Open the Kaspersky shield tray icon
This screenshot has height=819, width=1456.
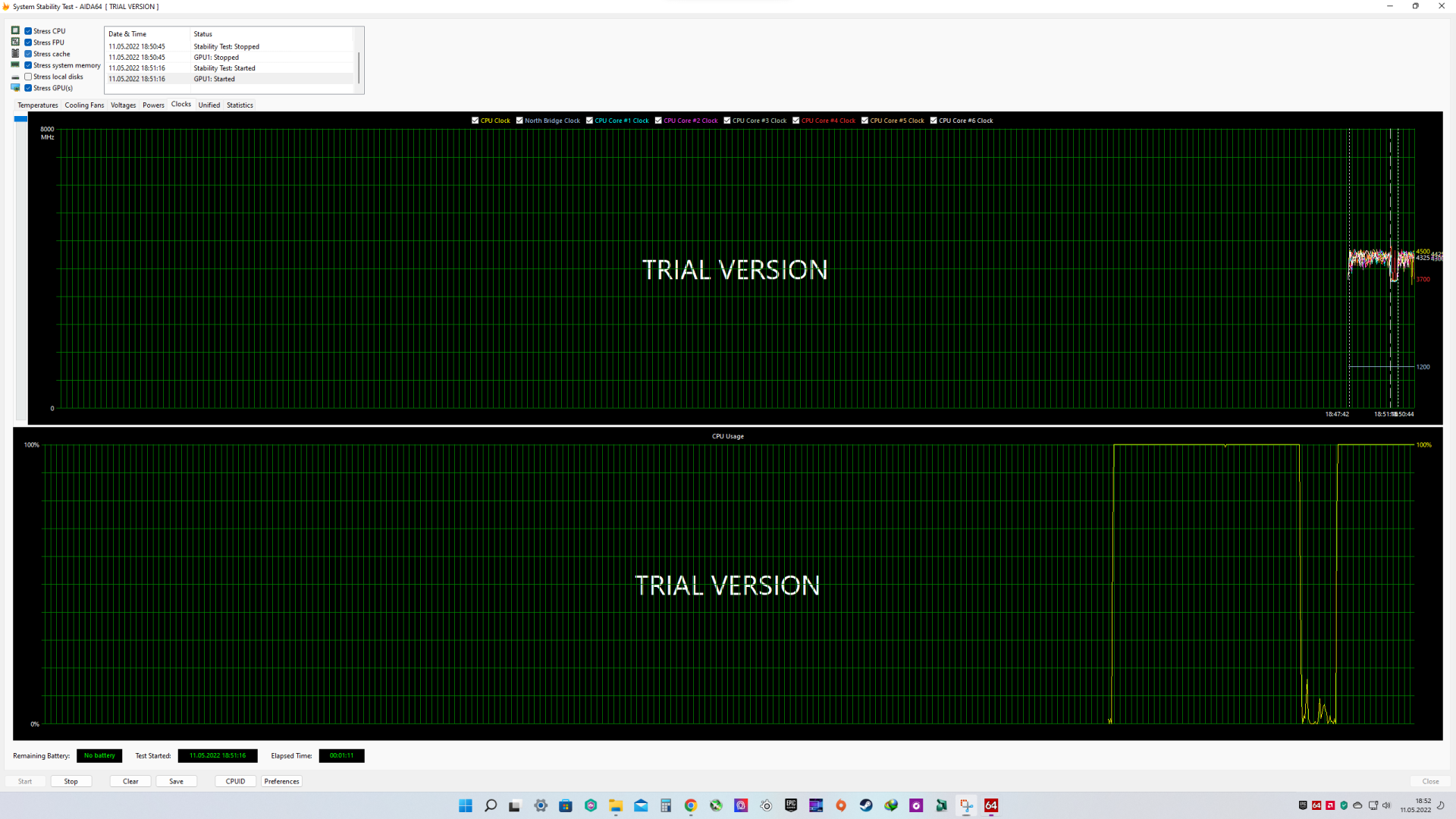pyautogui.click(x=1344, y=805)
